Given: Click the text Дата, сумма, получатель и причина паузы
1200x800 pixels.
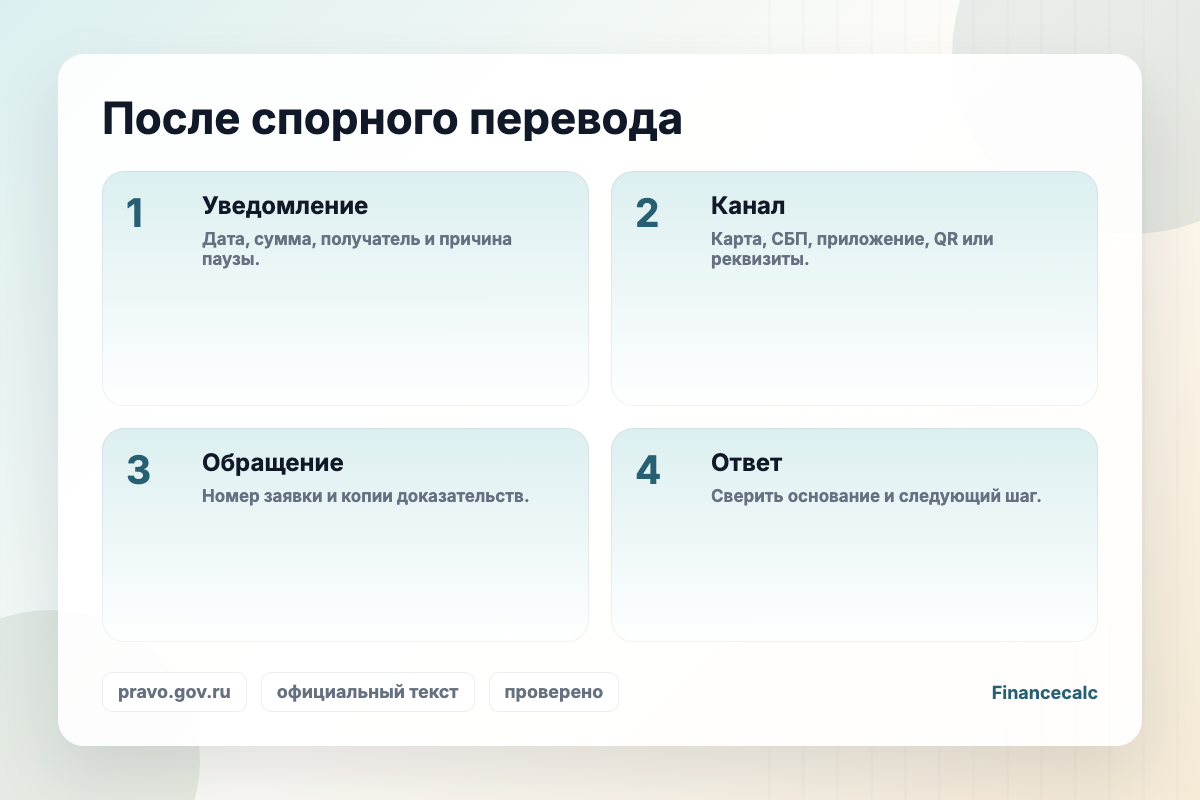Looking at the screenshot, I should click(357, 250).
